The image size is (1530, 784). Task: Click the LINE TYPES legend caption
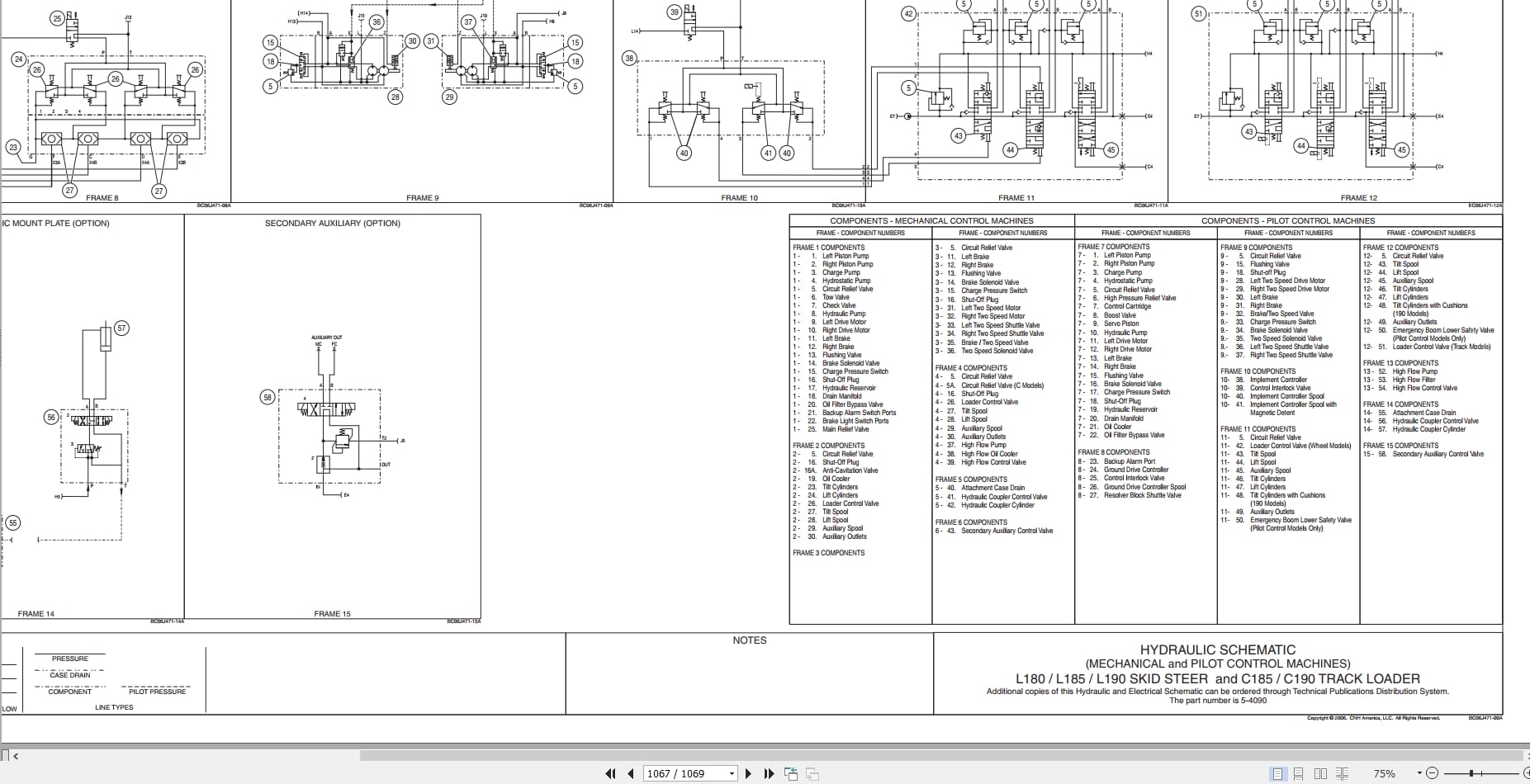click(114, 707)
